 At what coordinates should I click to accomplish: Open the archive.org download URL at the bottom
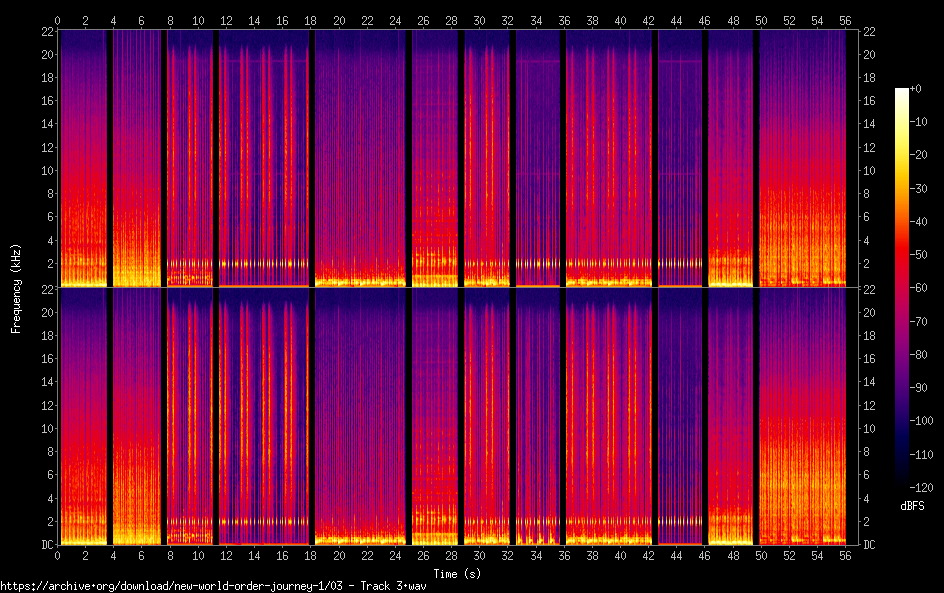[213, 586]
